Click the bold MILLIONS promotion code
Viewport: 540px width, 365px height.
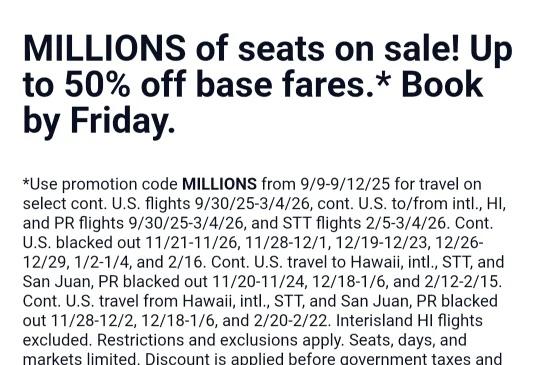pos(219,184)
